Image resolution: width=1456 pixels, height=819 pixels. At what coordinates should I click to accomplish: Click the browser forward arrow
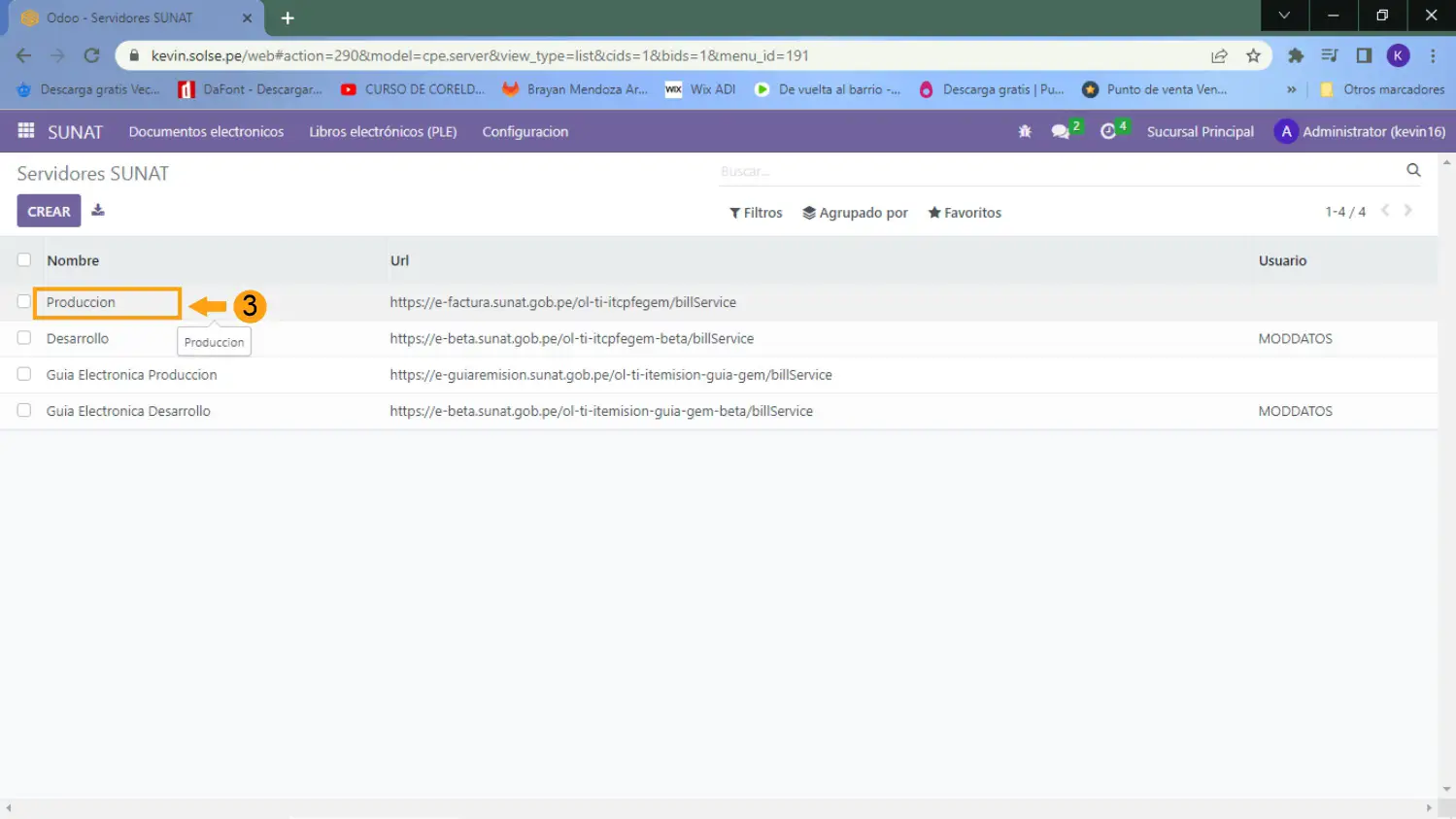click(57, 55)
